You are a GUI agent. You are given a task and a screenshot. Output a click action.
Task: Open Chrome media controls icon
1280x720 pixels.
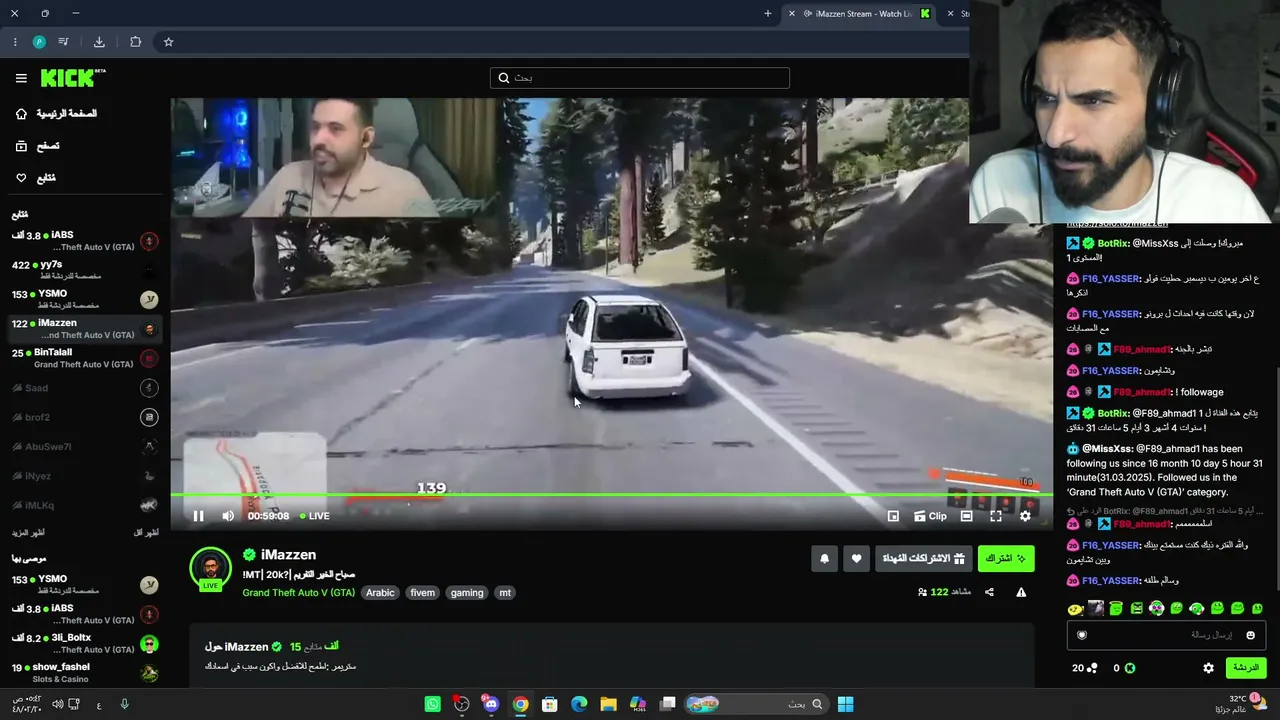pos(64,42)
